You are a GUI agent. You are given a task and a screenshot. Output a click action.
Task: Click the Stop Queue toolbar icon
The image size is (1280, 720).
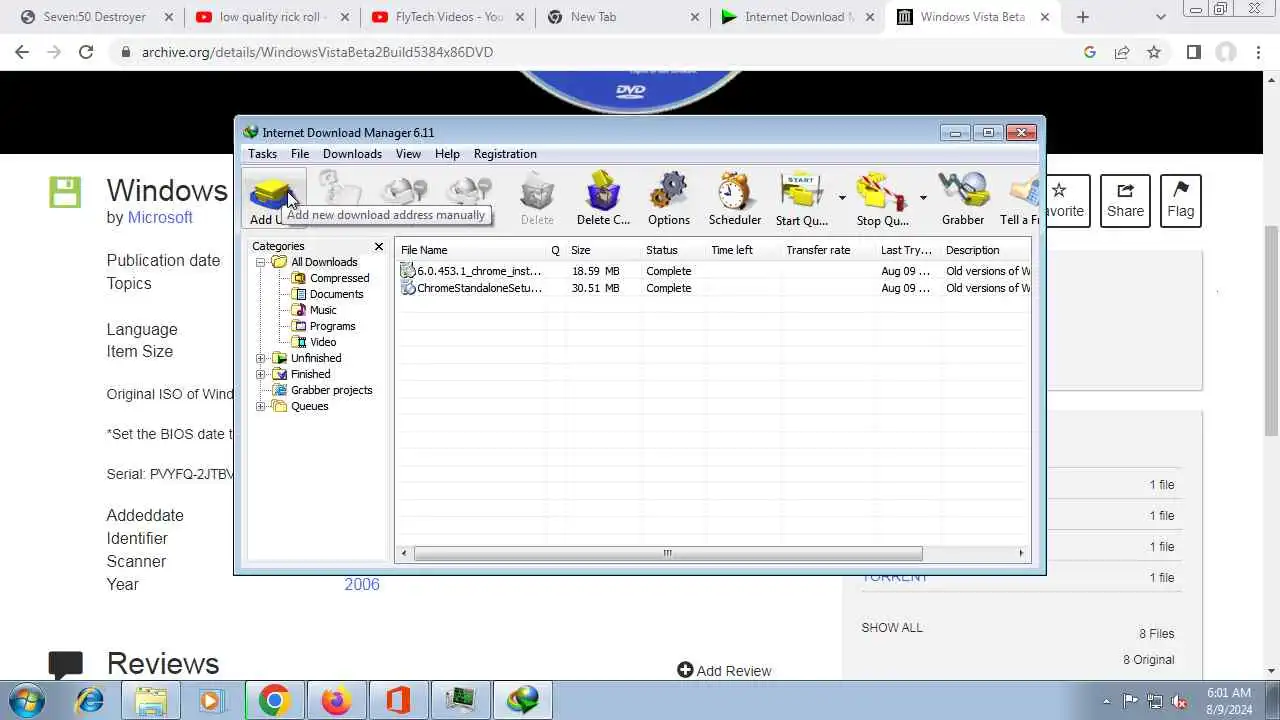[882, 190]
